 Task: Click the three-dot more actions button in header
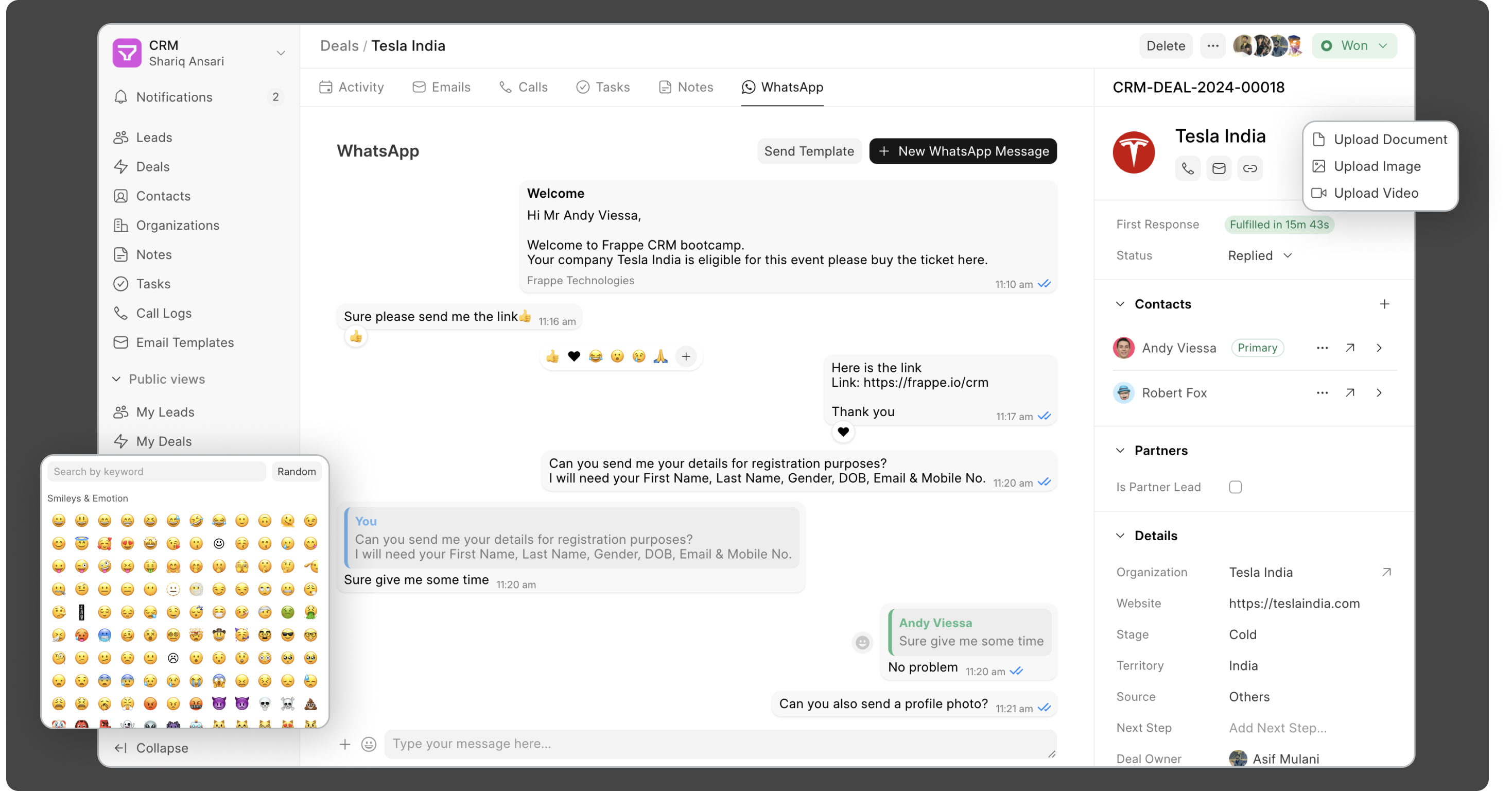[x=1213, y=46]
